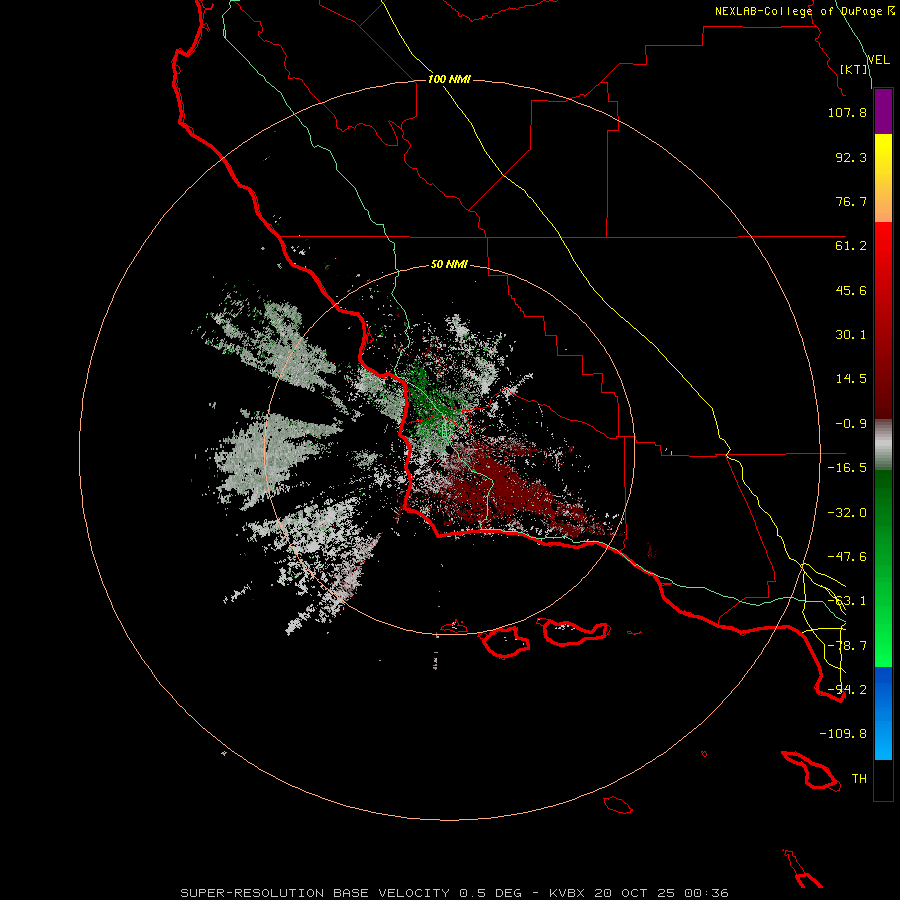
Task: Select the 92.3 scale label
Action: point(851,157)
